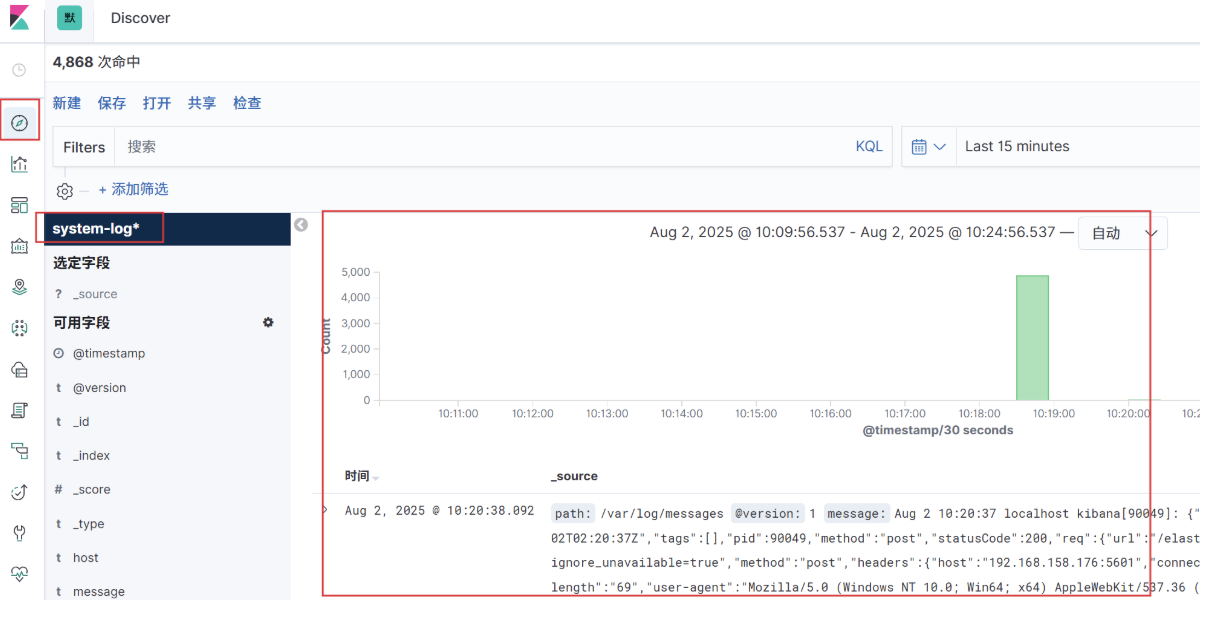1218x636 pixels.
Task: Click 打开 to open saved search
Action: [x=157, y=103]
